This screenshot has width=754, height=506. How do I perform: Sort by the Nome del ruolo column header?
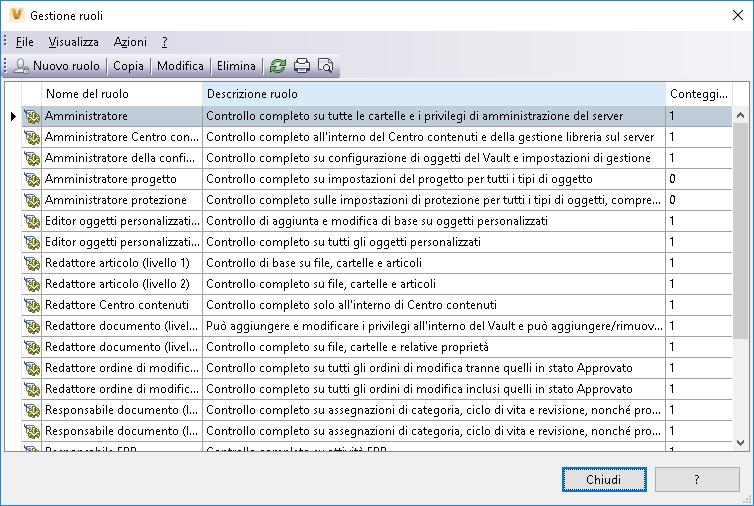point(122,94)
